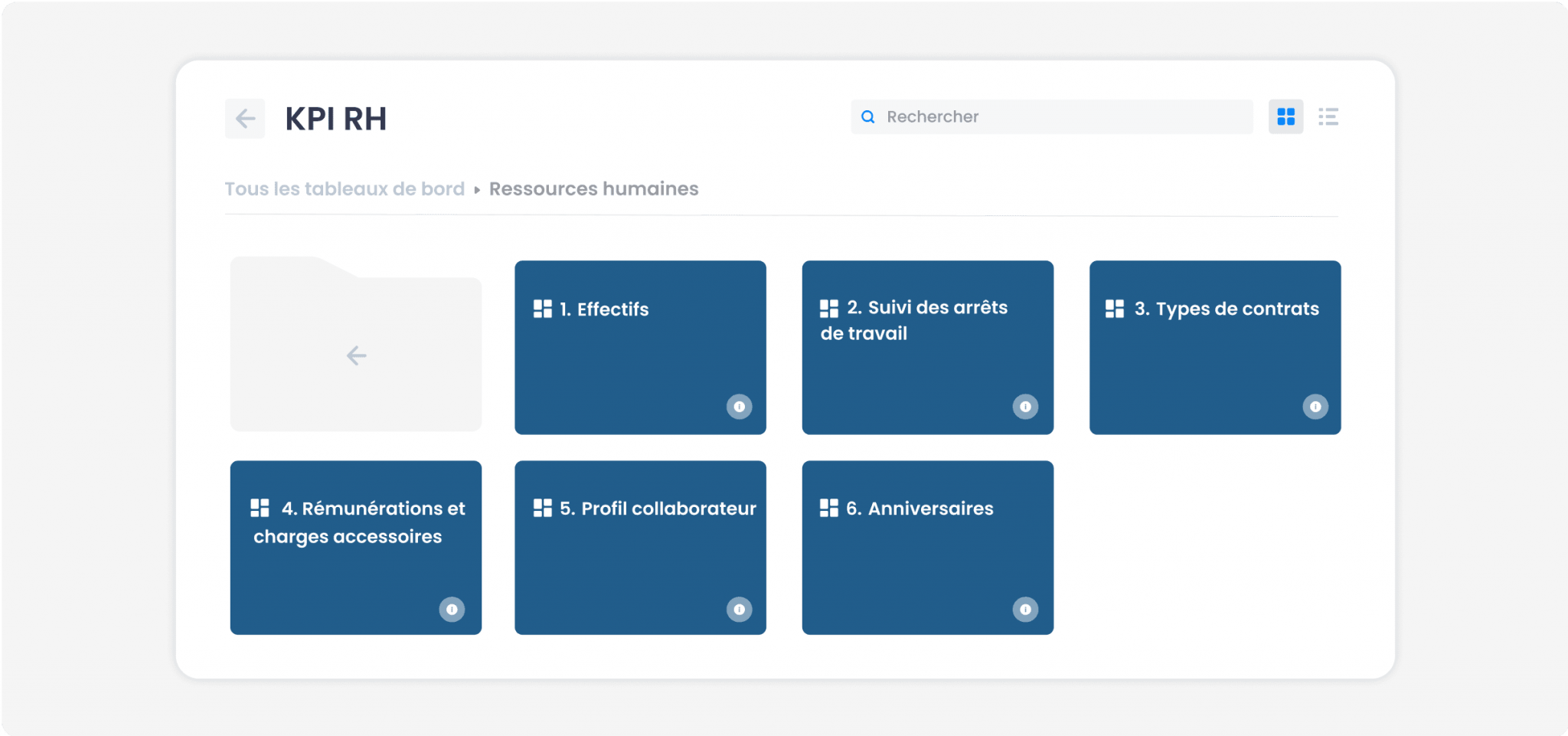
Task: Select Ressources humaines breadcrumb
Action: [594, 188]
